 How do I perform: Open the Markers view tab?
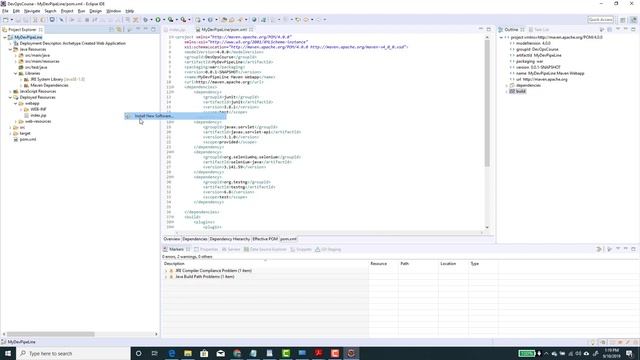click(176, 249)
